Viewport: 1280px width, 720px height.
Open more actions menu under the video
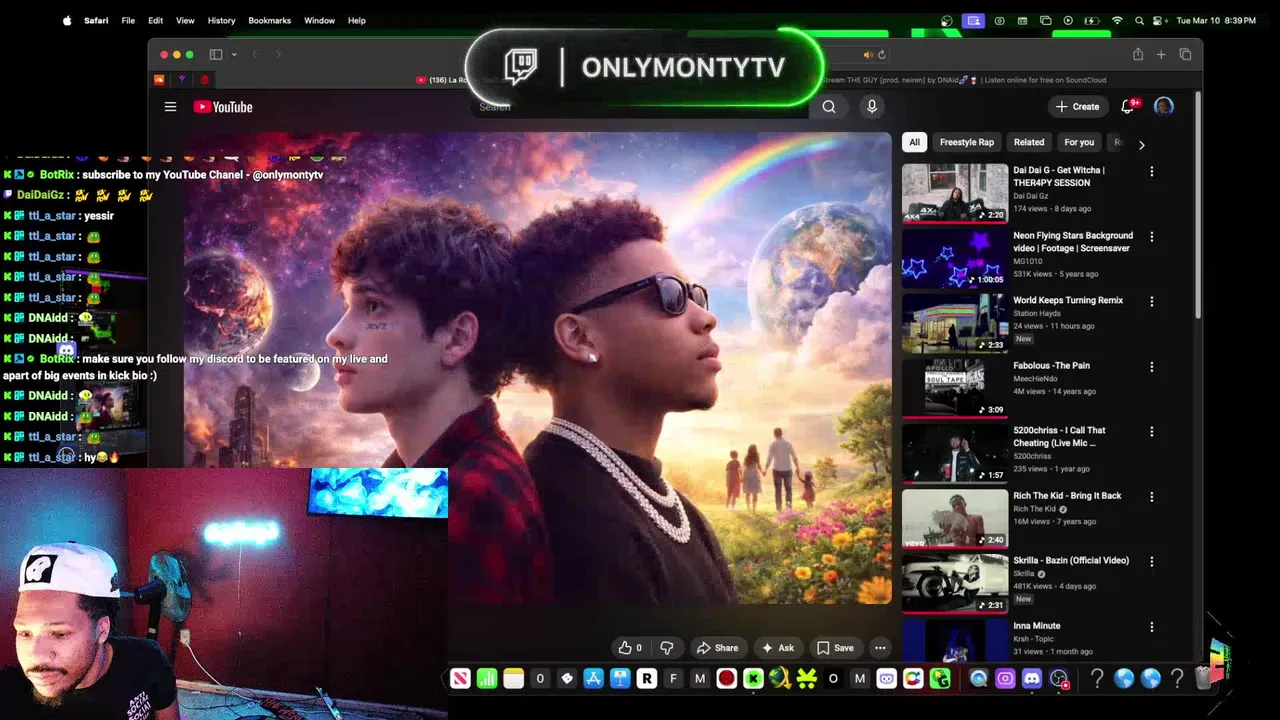[880, 648]
